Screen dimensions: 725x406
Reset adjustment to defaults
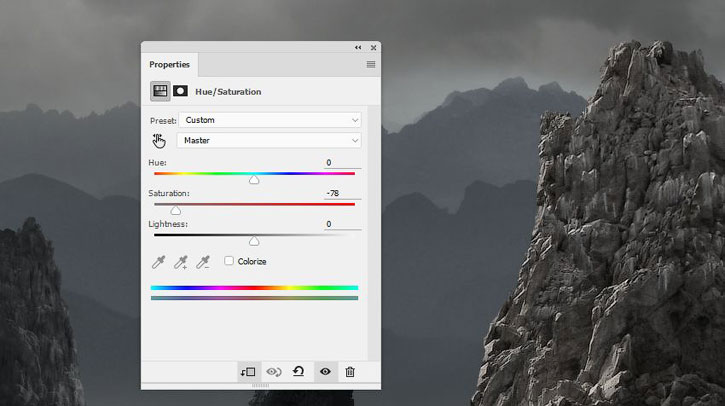[299, 371]
